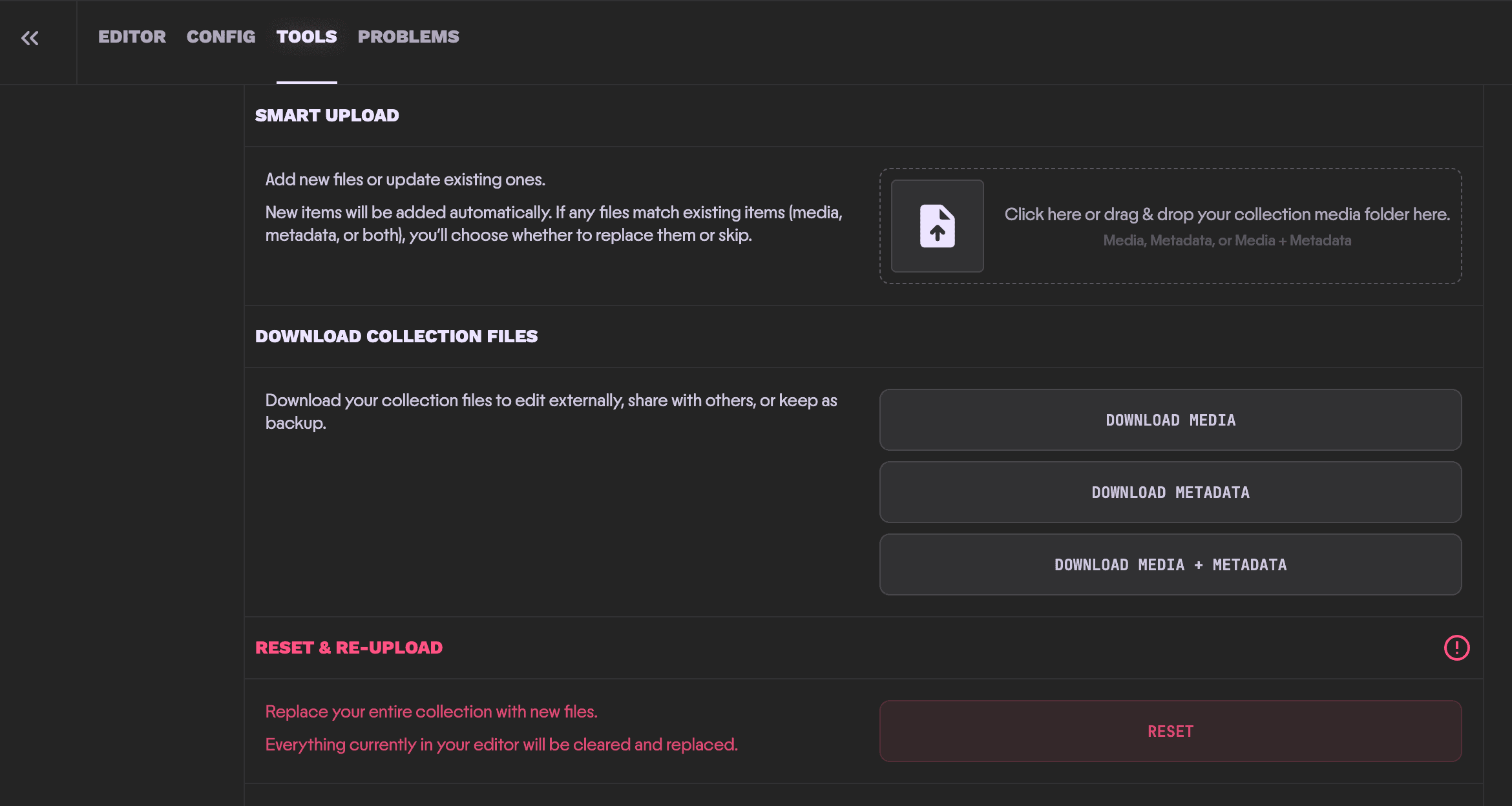This screenshot has height=806, width=1512.
Task: Click the Reset & Re-upload heading
Action: click(x=349, y=648)
